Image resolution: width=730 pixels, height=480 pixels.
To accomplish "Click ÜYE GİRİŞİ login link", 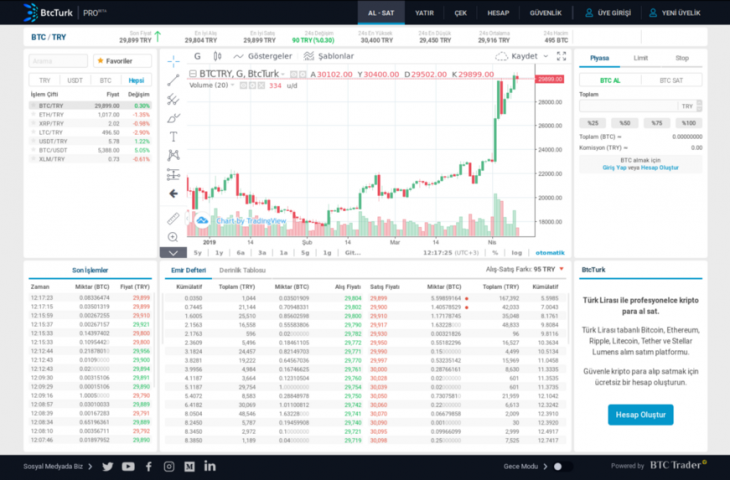I will click(x=608, y=13).
